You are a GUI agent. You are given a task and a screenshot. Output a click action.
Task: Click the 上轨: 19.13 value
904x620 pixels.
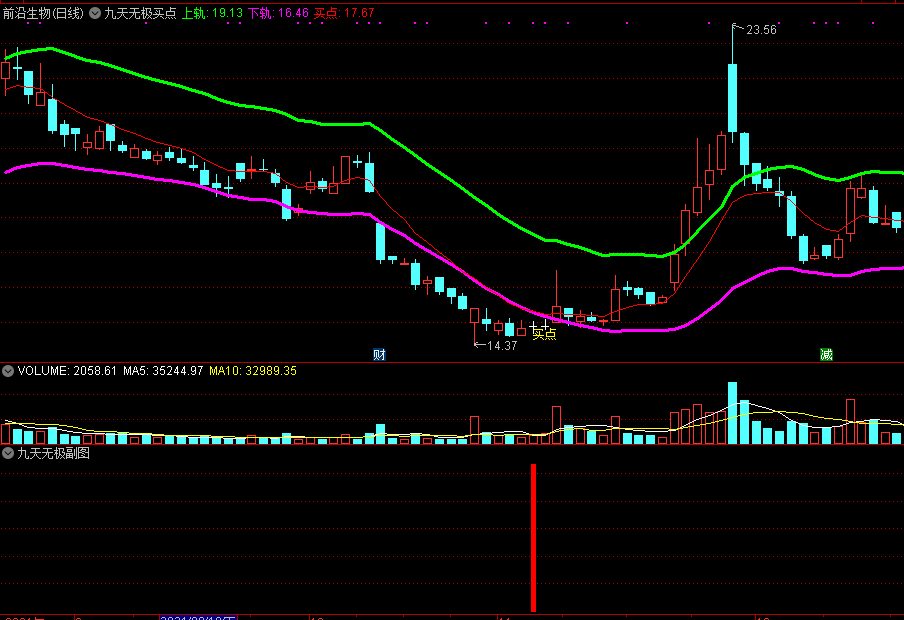[212, 13]
